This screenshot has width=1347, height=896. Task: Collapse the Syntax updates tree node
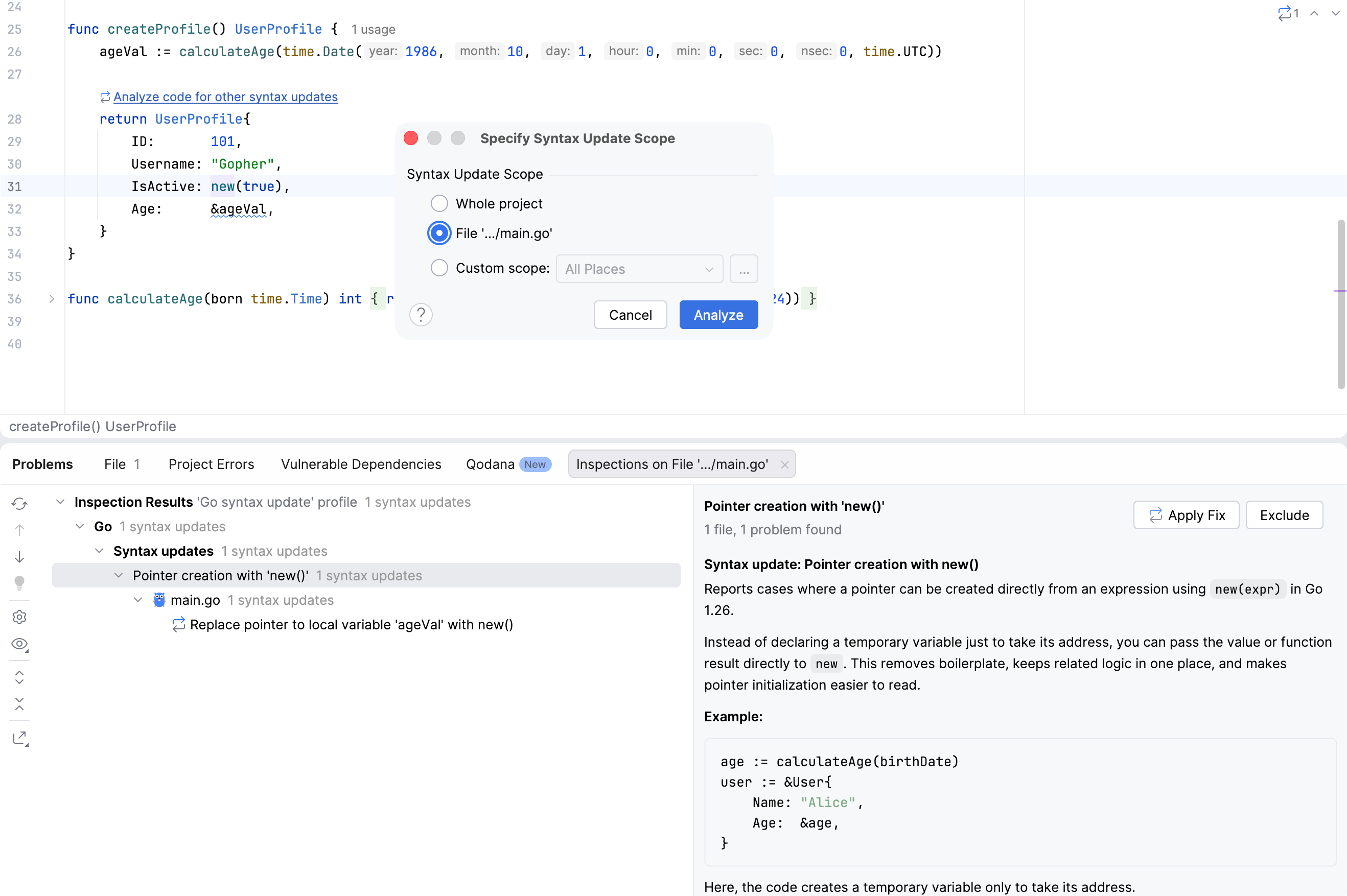click(99, 551)
